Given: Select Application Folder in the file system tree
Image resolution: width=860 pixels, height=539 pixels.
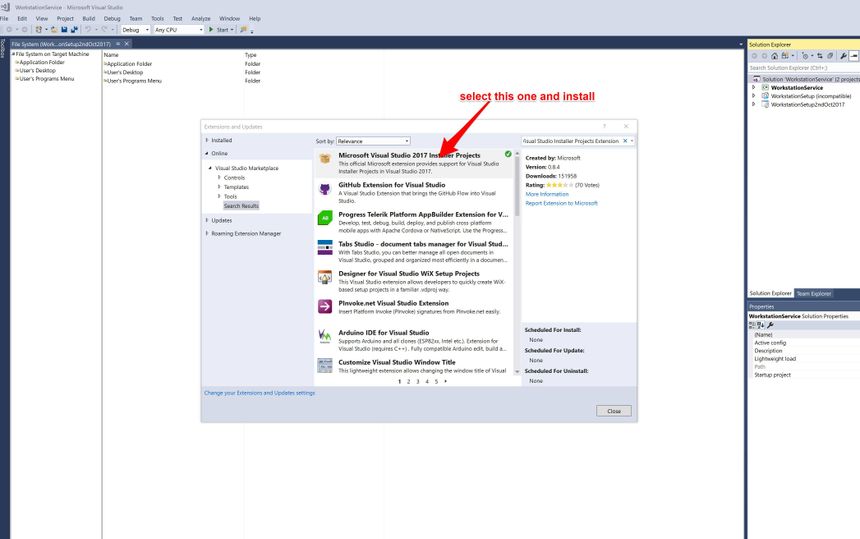Looking at the screenshot, I should pyautogui.click(x=42, y=62).
